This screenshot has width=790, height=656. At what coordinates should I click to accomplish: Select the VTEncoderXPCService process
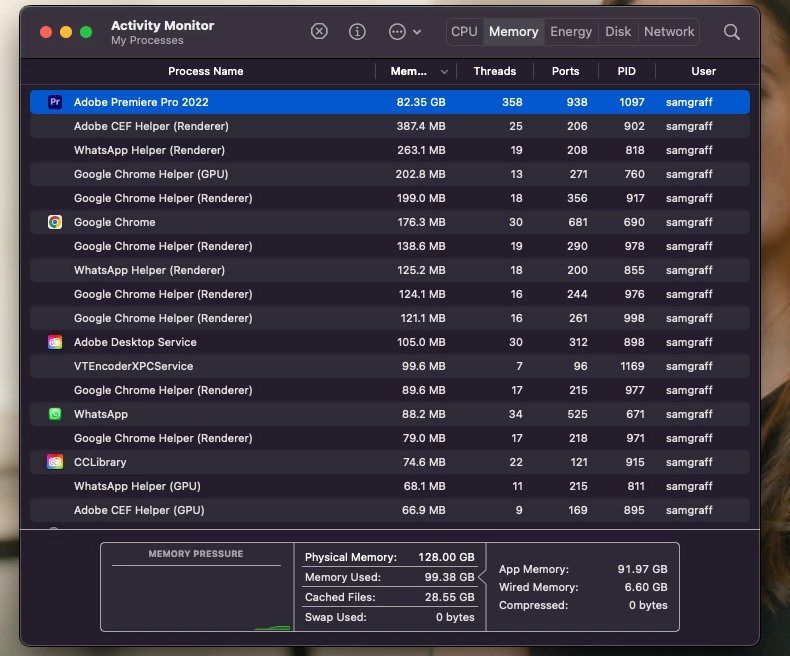coord(390,366)
